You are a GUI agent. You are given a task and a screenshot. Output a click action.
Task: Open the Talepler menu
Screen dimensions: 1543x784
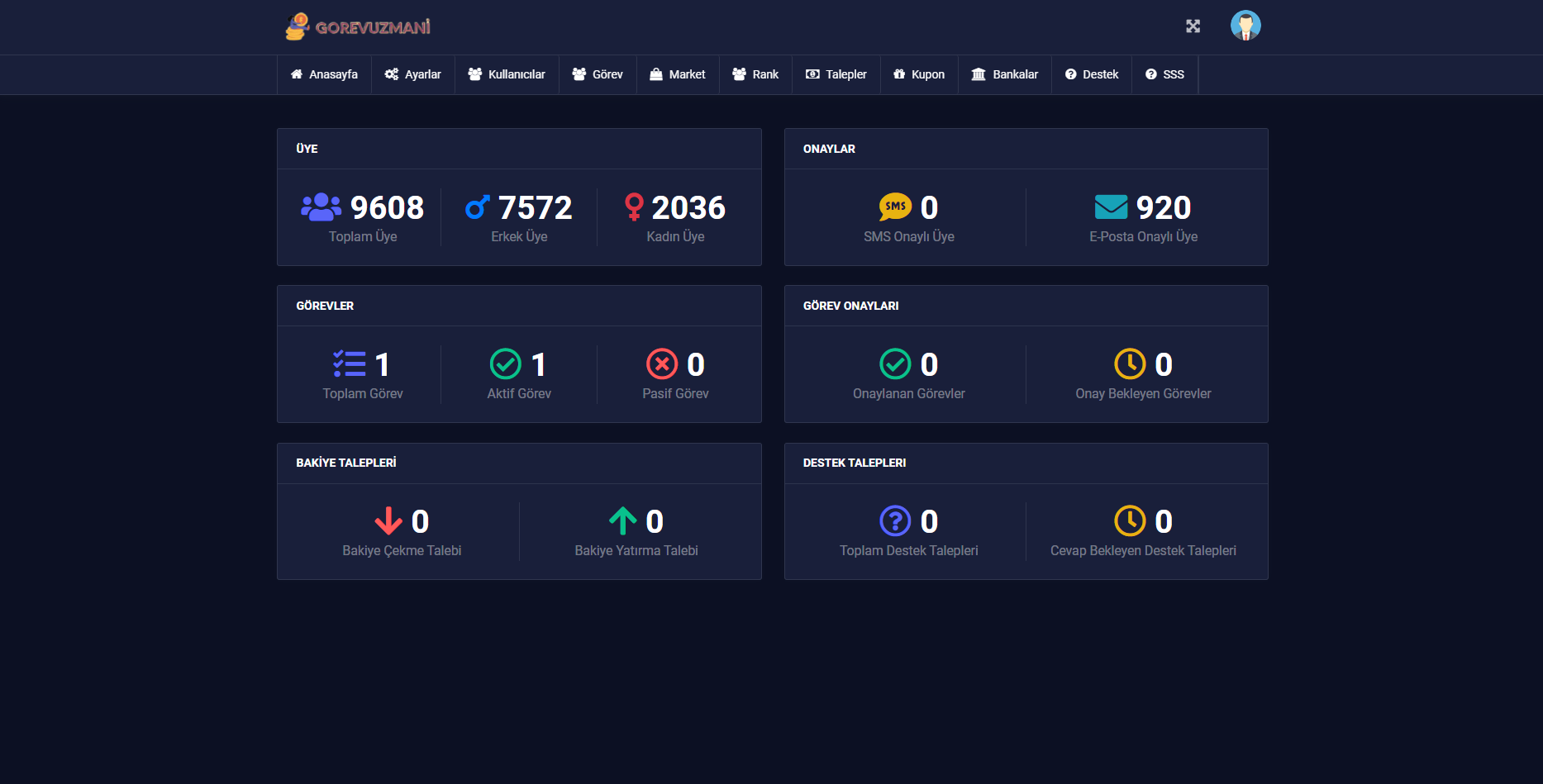(x=836, y=74)
